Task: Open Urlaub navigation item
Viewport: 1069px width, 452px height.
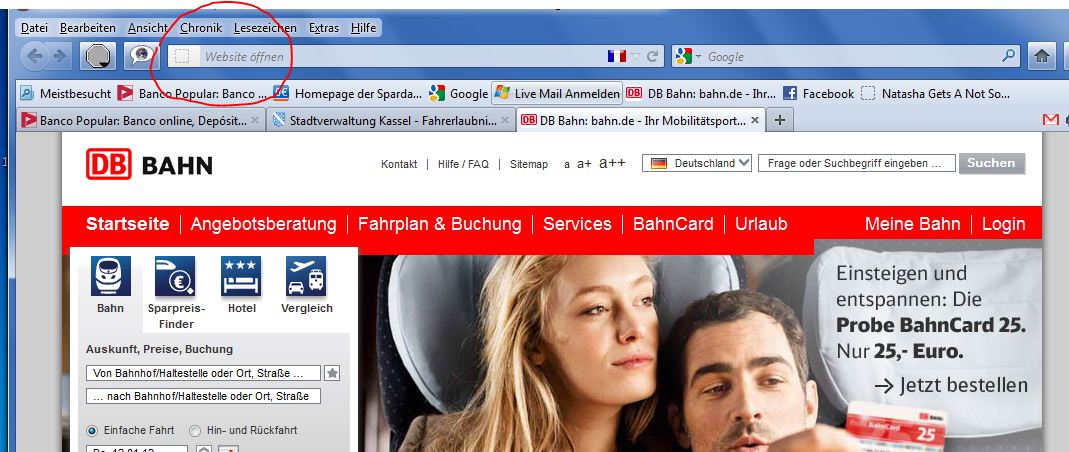Action: click(761, 224)
